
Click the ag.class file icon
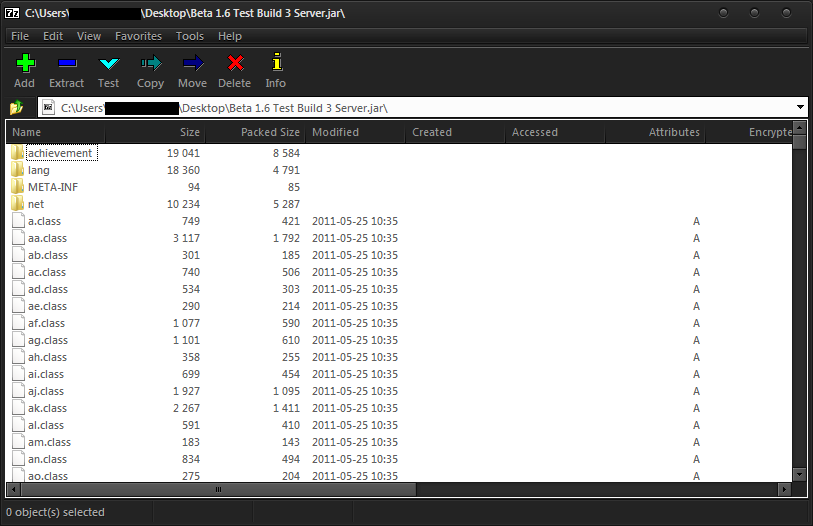19,340
